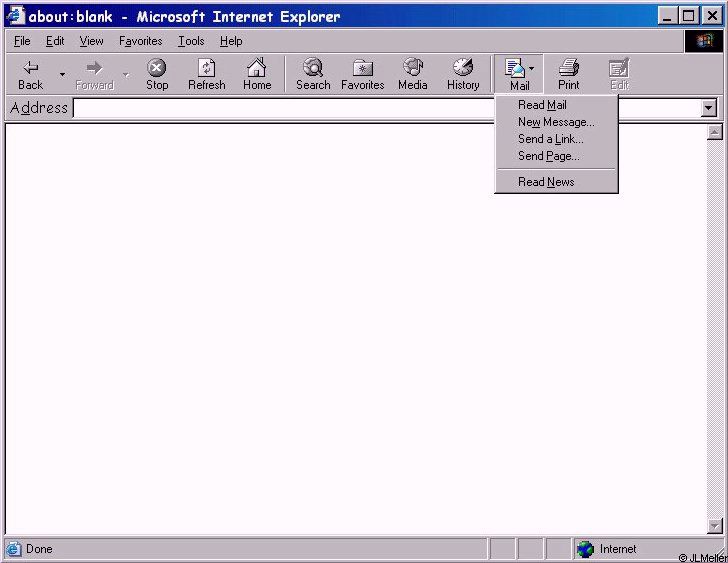This screenshot has height=563, width=728.
Task: Click inside the Address input field
Action: [387, 108]
